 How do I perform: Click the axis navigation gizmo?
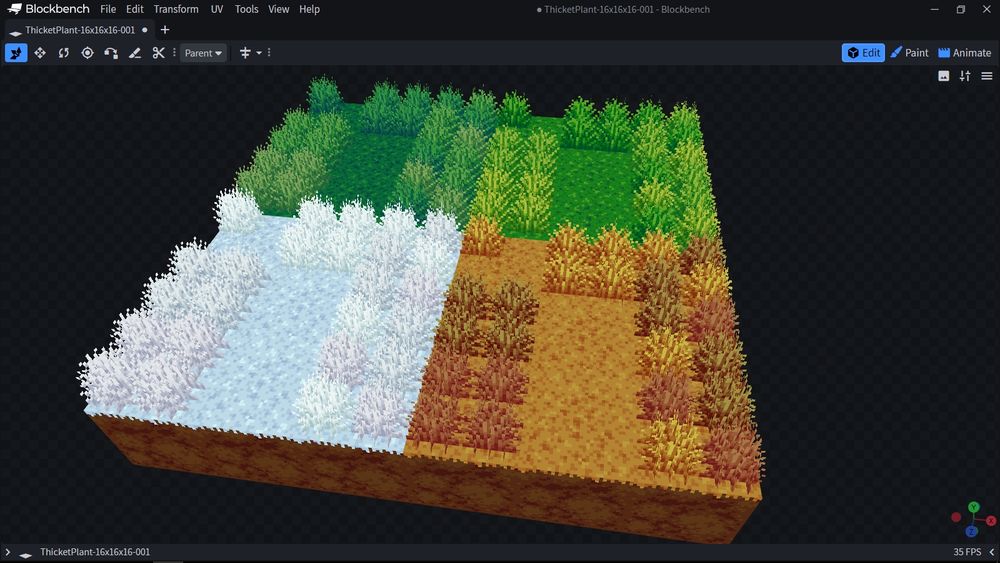point(973,519)
